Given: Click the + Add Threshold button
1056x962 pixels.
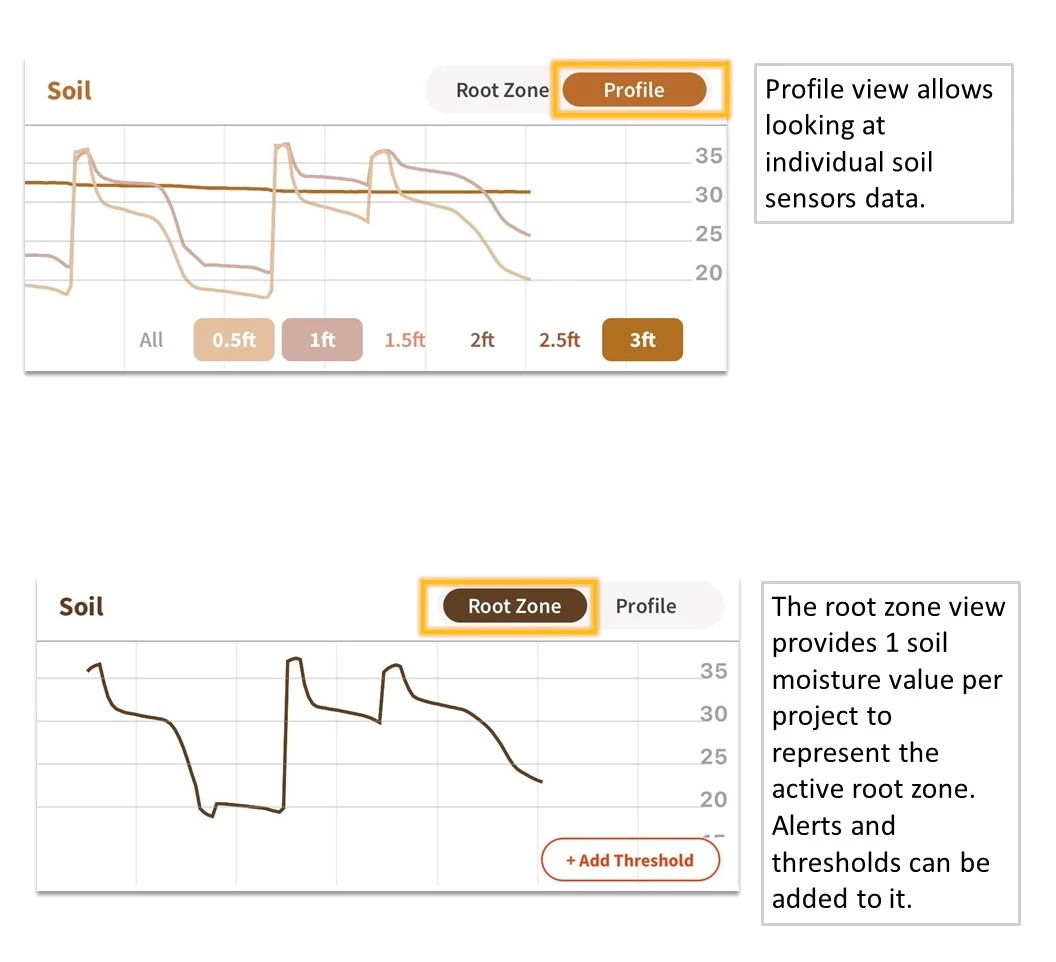Looking at the screenshot, I should (x=630, y=860).
